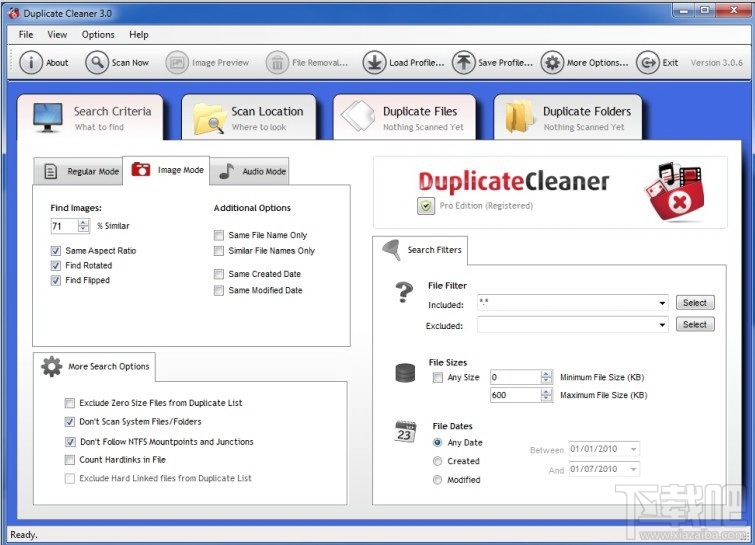Enable Same File Name Only

[219, 235]
